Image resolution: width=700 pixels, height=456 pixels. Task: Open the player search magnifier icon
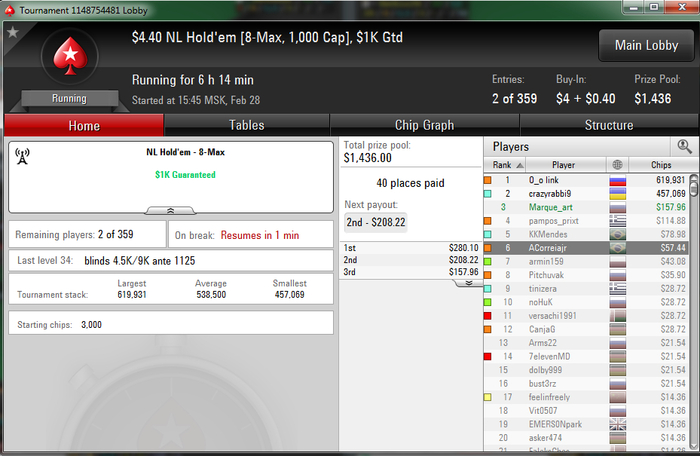684,146
